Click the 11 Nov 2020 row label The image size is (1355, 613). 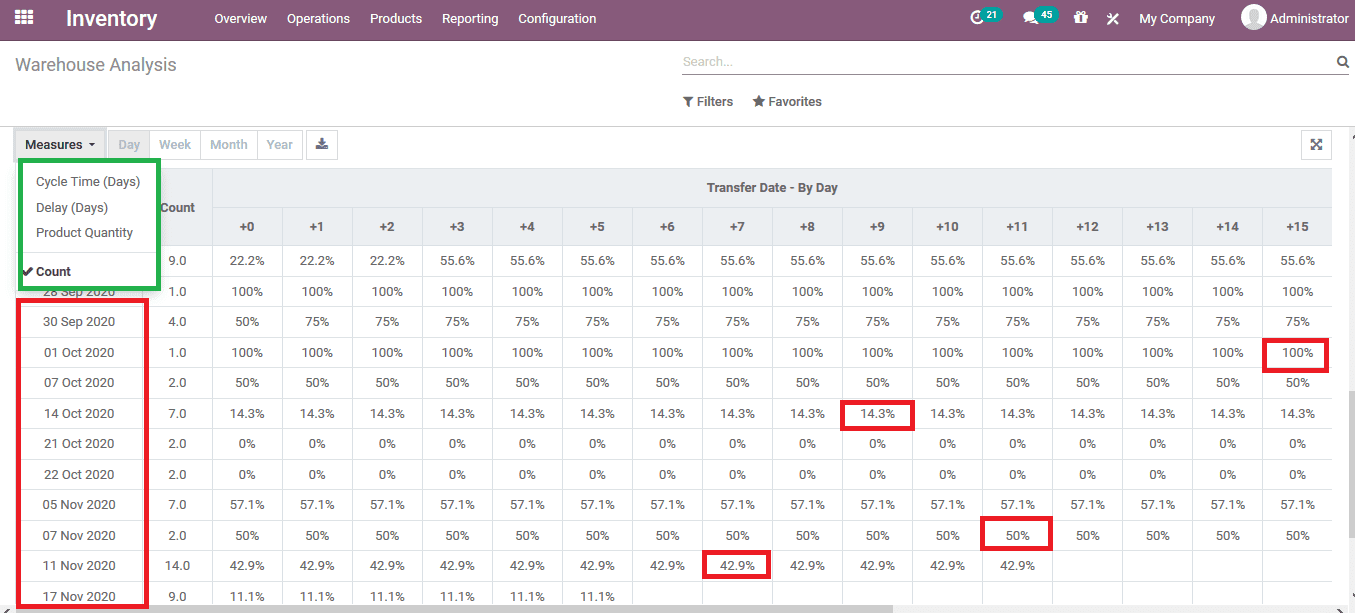(x=79, y=566)
